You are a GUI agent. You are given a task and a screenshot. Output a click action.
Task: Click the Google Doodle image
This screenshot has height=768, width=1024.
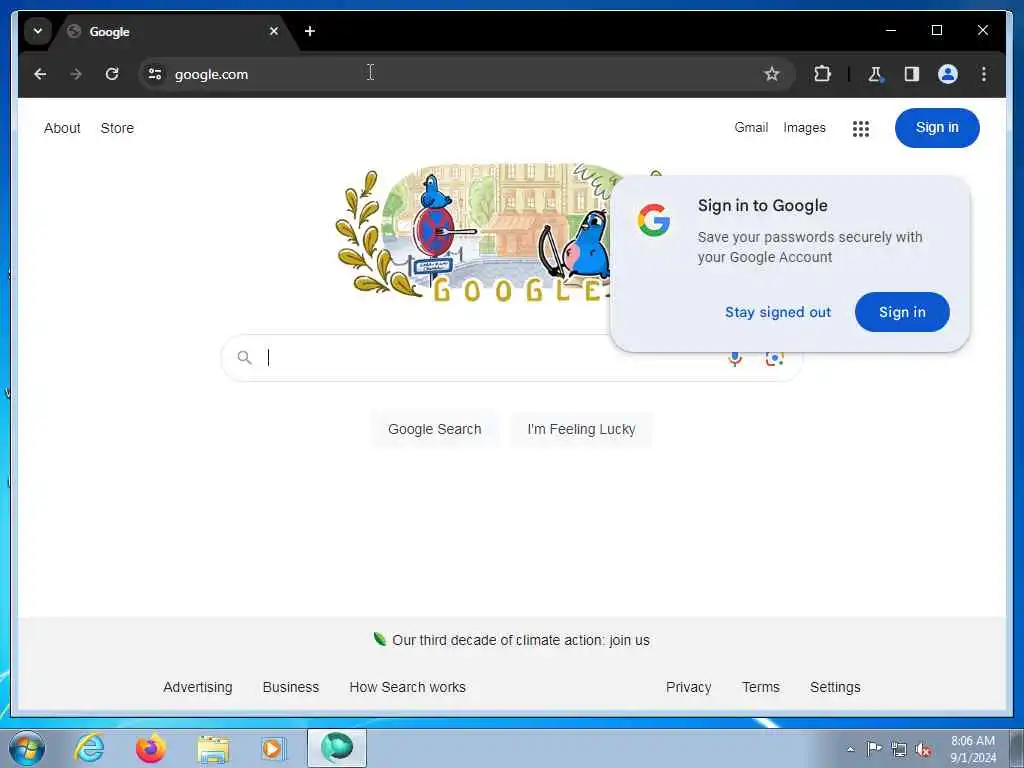point(475,233)
